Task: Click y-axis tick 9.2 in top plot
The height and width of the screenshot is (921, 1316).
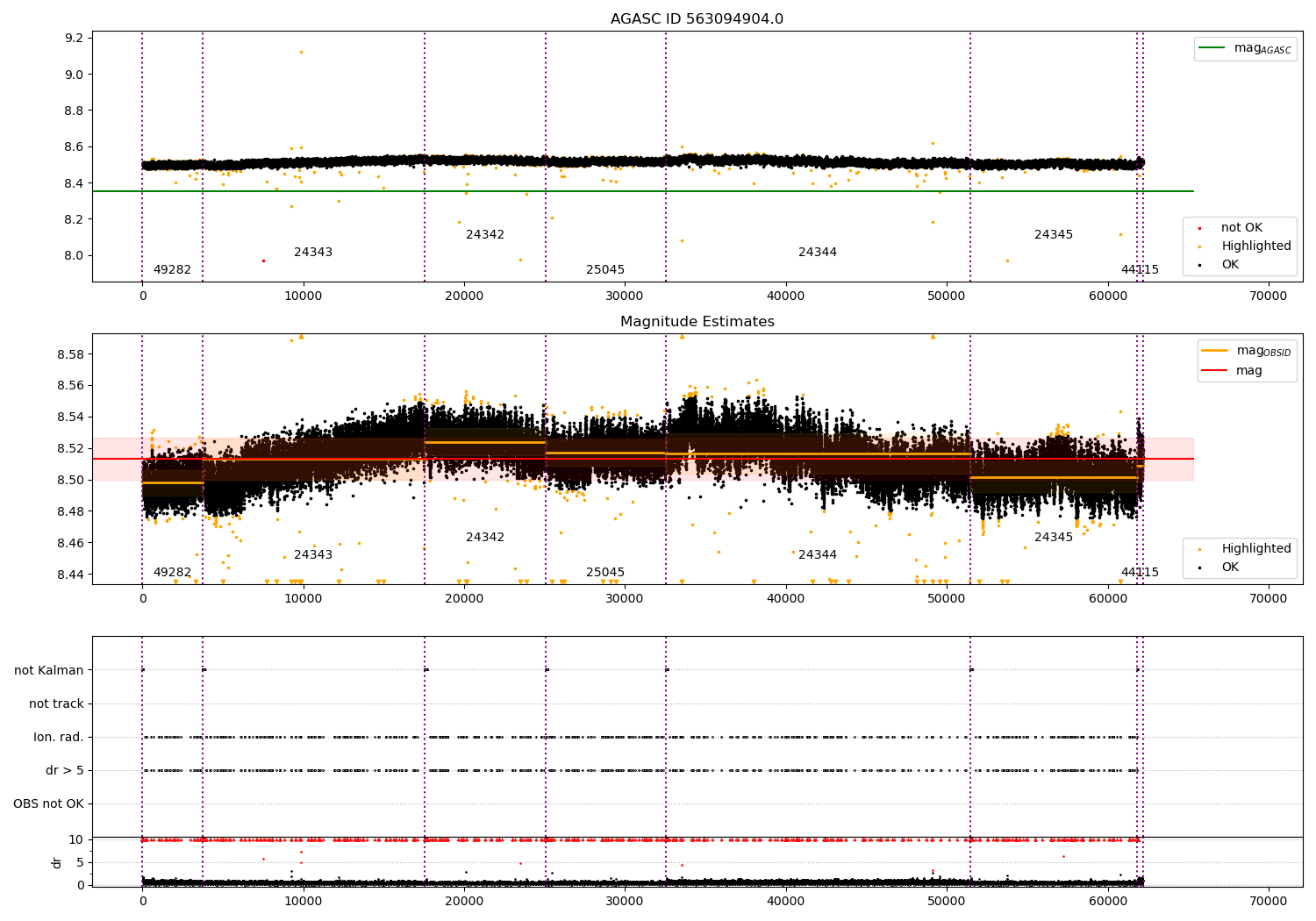Action: pyautogui.click(x=75, y=38)
